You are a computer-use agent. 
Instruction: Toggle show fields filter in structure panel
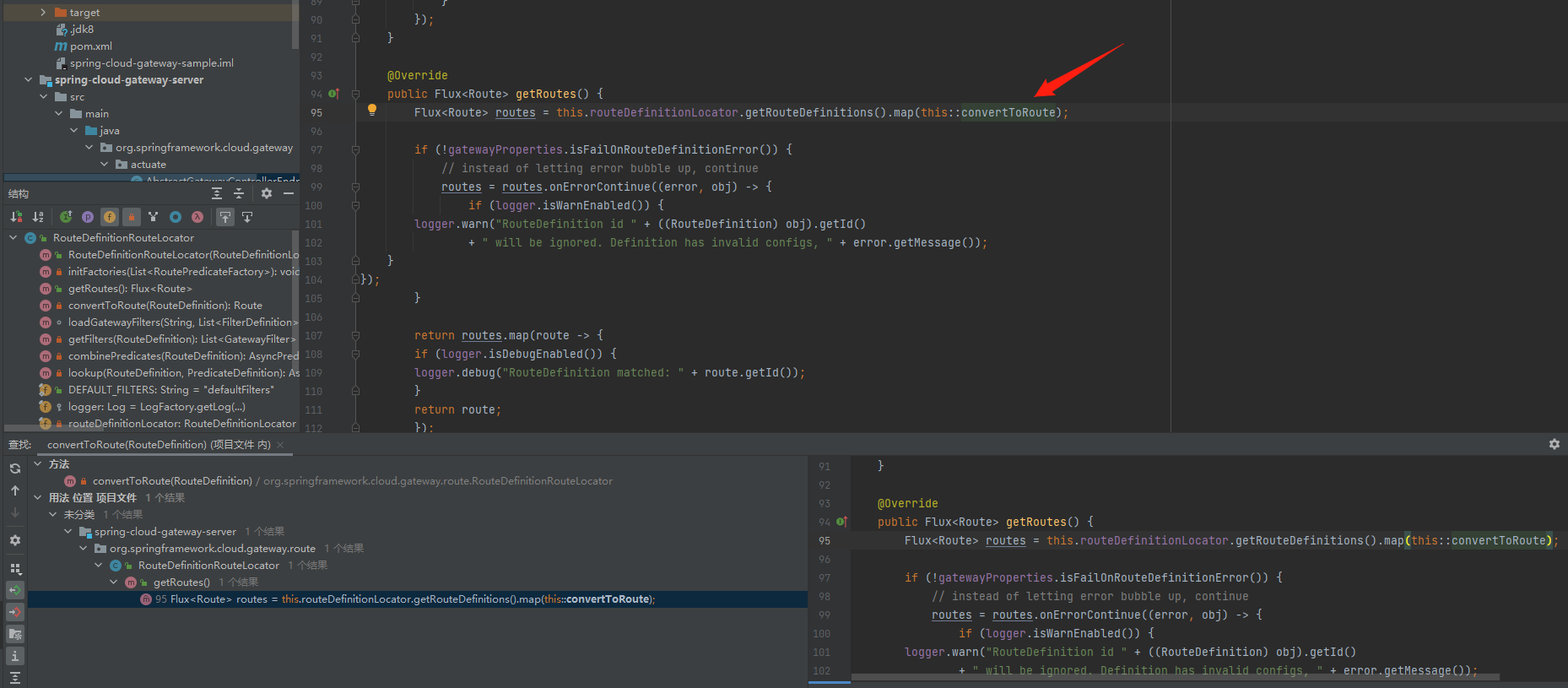[x=110, y=217]
